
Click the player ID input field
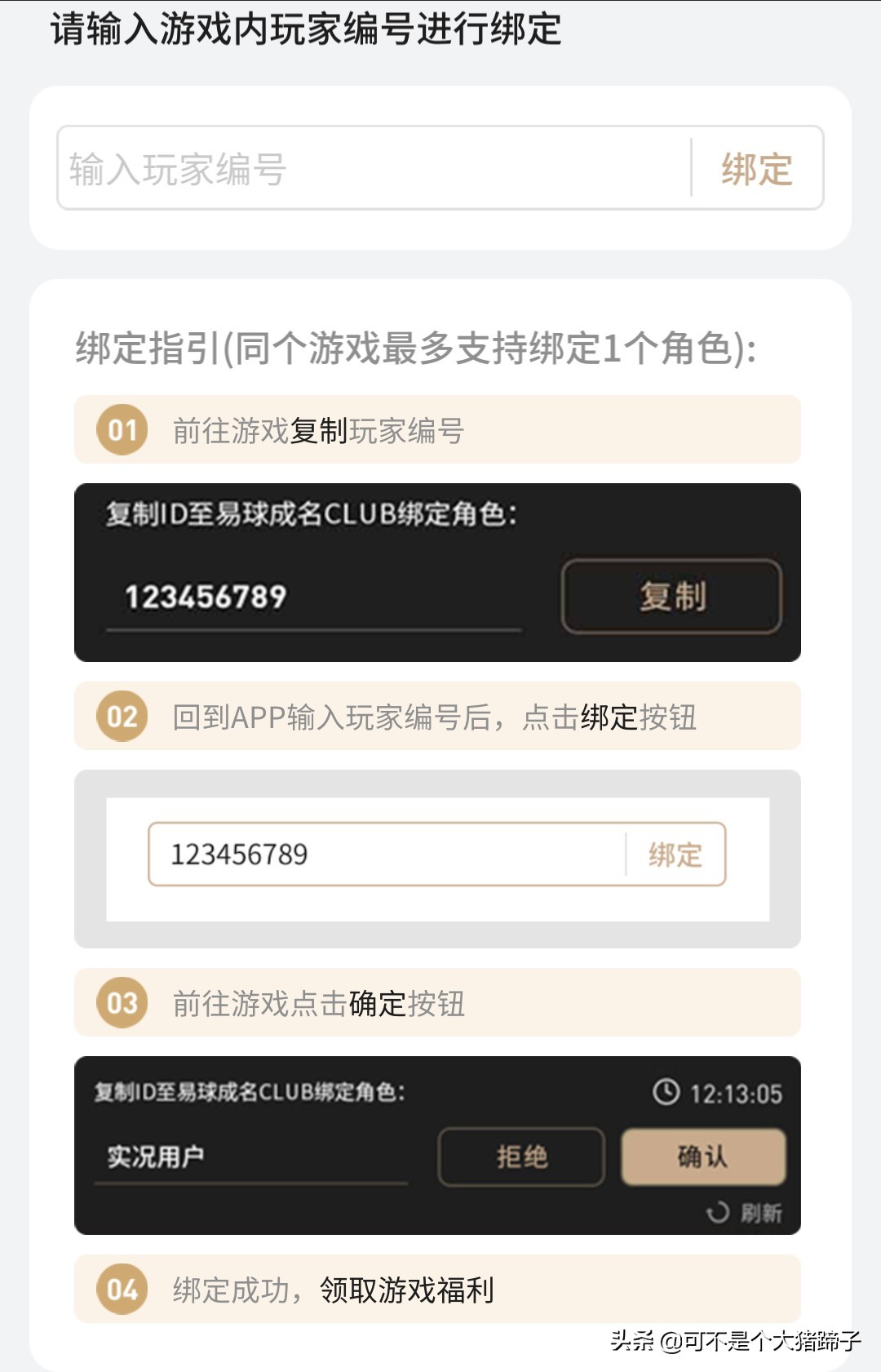click(x=372, y=168)
